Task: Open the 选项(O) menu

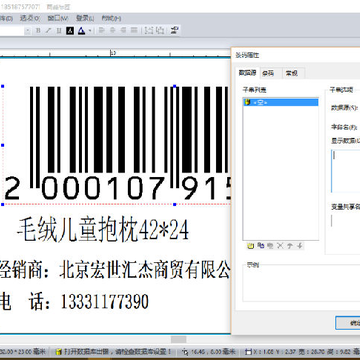Action: pyautogui.click(x=29, y=18)
